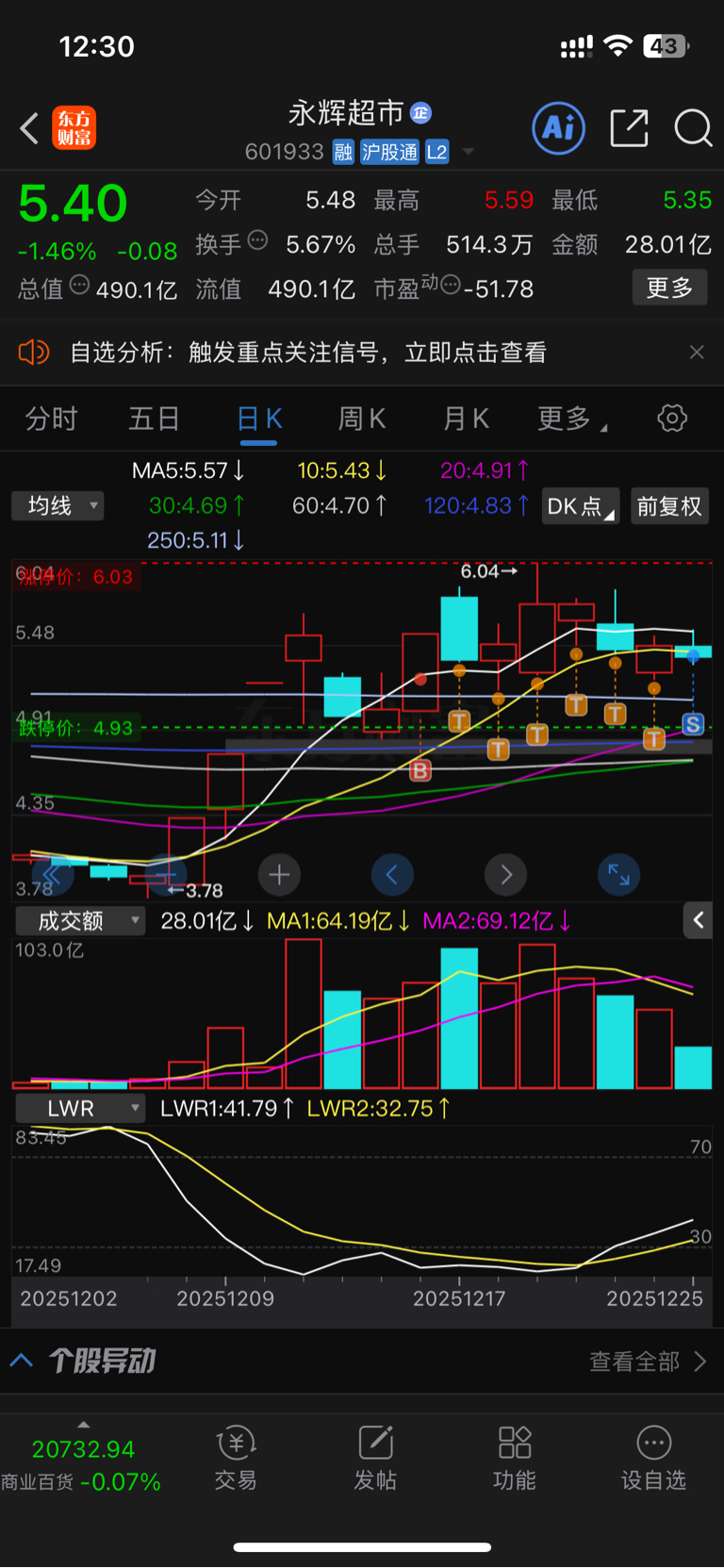The image size is (724, 1568).
Task: Tap the 沪股通 badge
Action: coord(389,152)
